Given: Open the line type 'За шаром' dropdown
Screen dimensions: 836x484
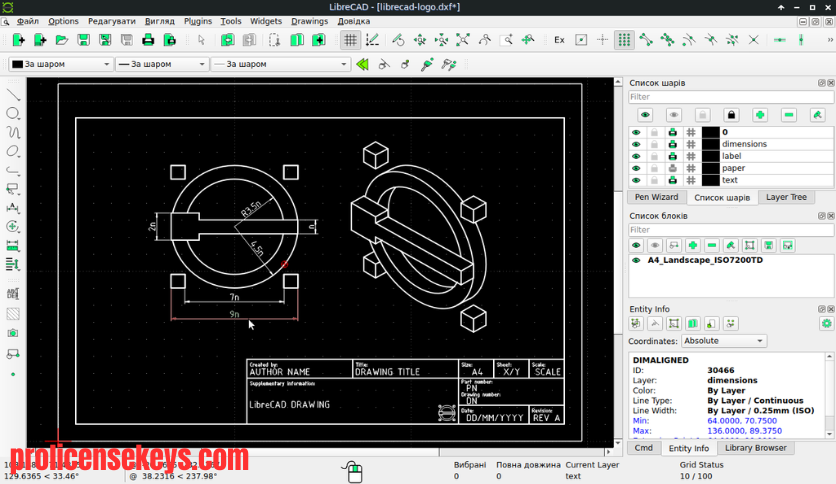Looking at the screenshot, I should [x=280, y=64].
